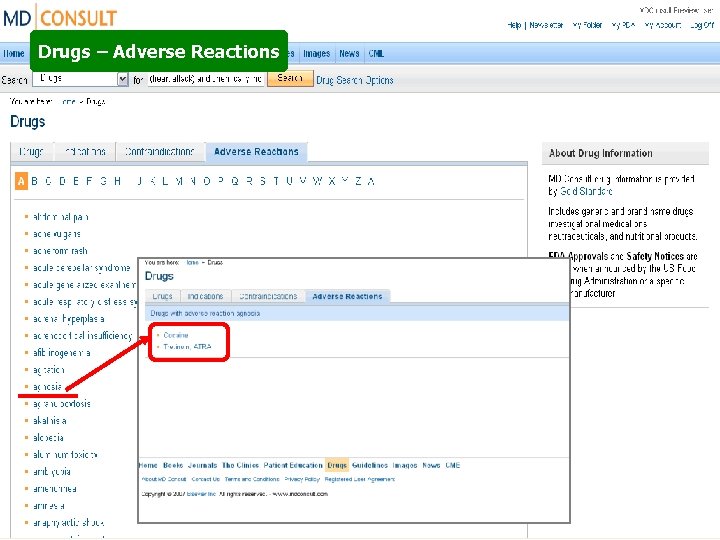This screenshot has width=720, height=540.
Task: Click Patient Education in inset footer
Action: 293,465
